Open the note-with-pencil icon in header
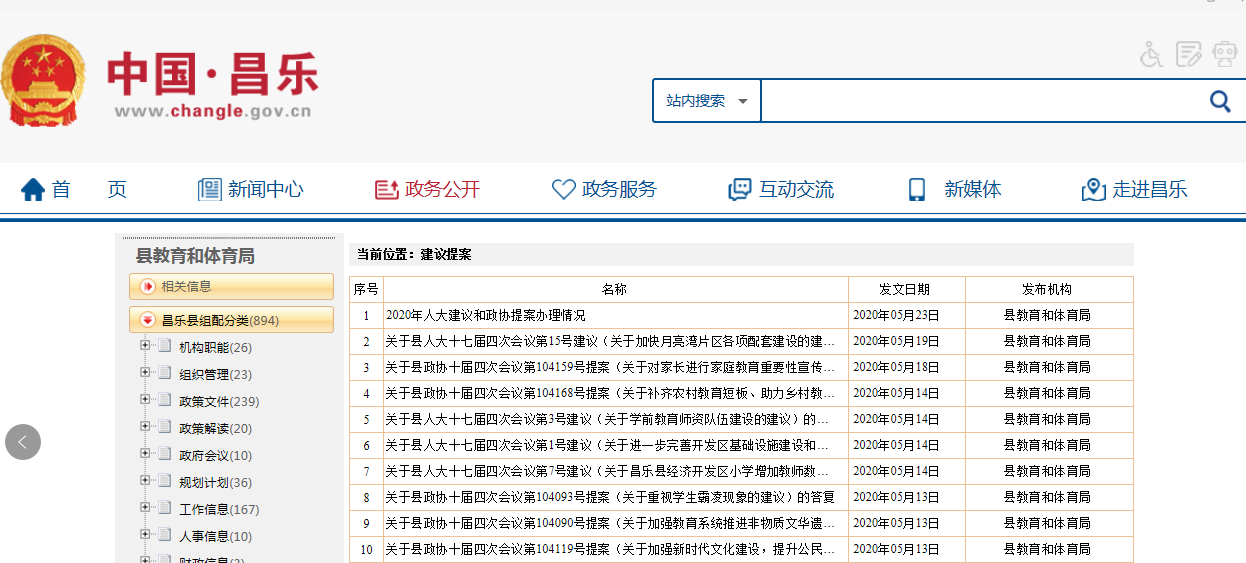The width and height of the screenshot is (1246, 563). [1188, 54]
